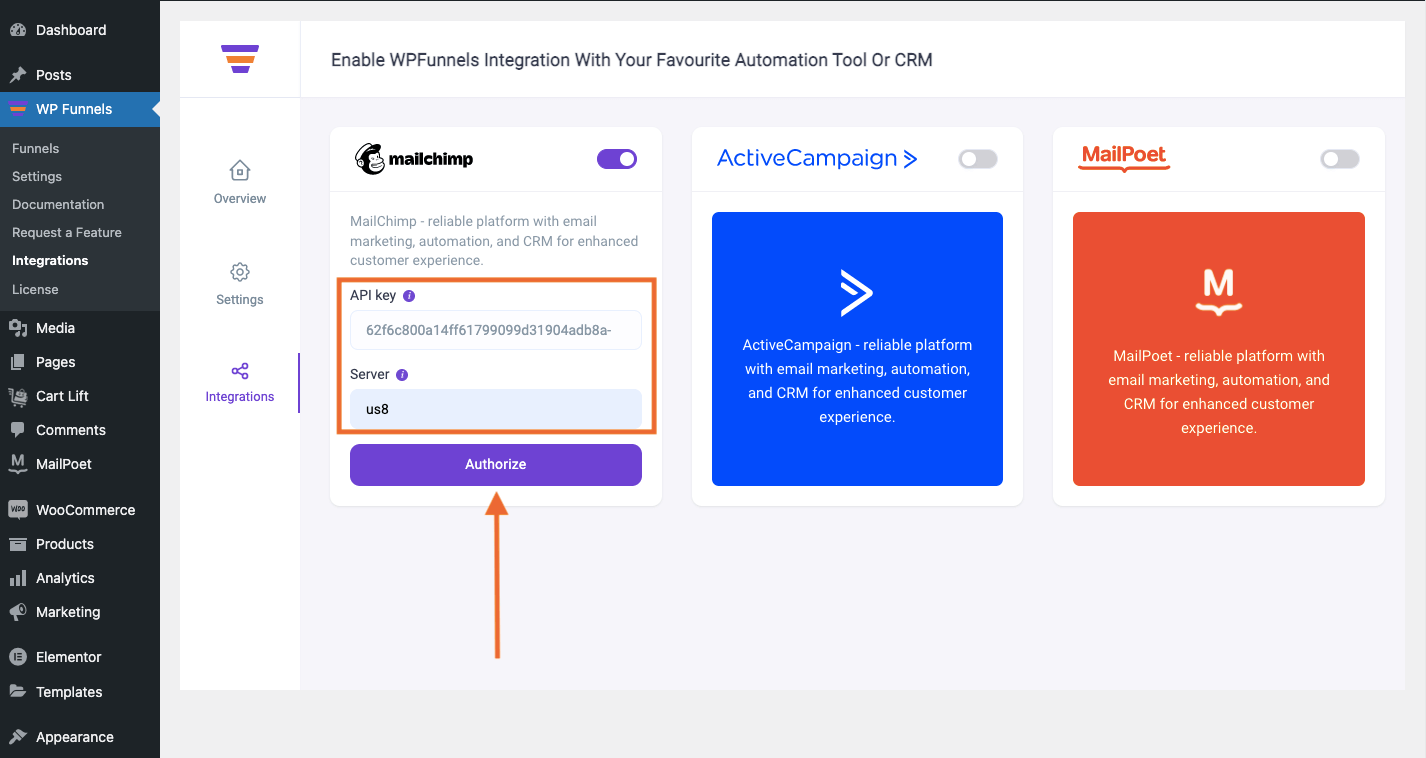1426x758 pixels.
Task: Click the Settings gear icon in panel
Action: [240, 272]
